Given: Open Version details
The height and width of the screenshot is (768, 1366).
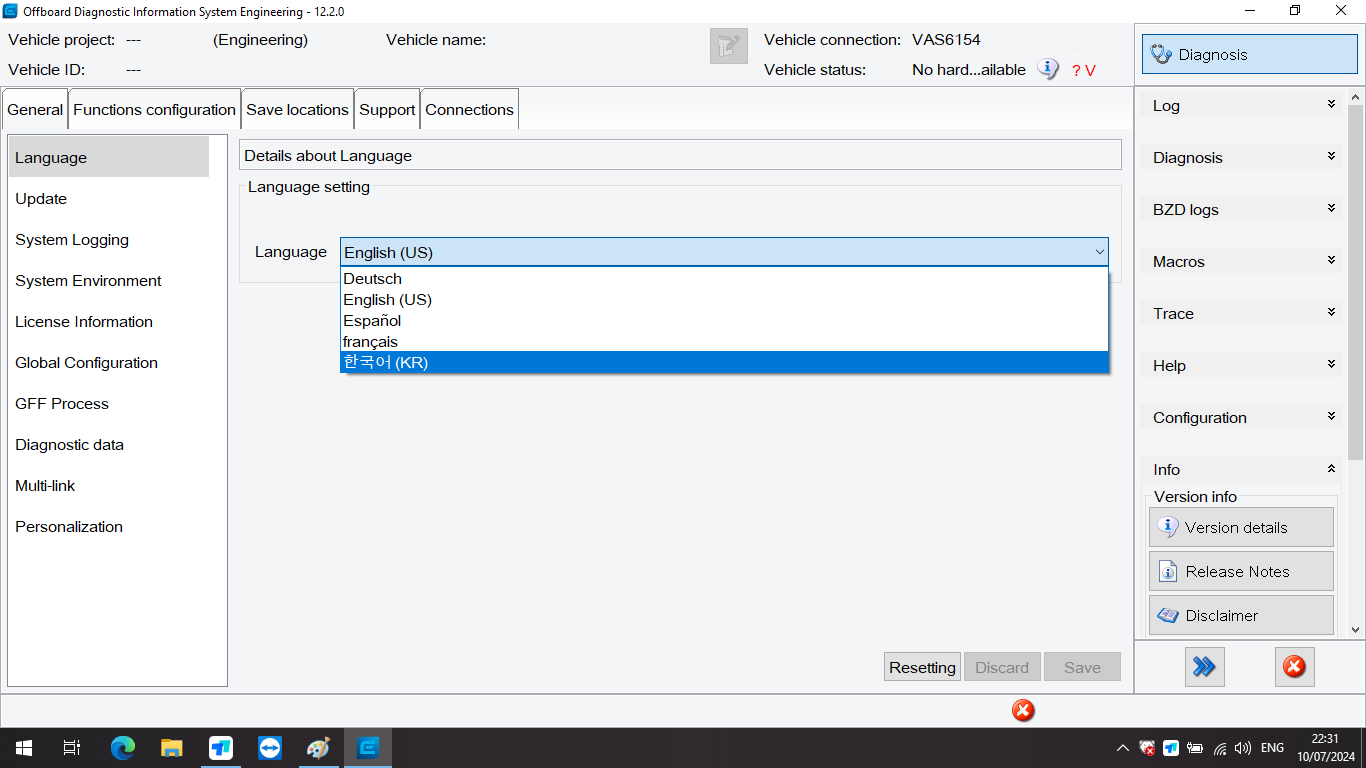Looking at the screenshot, I should 1240,527.
